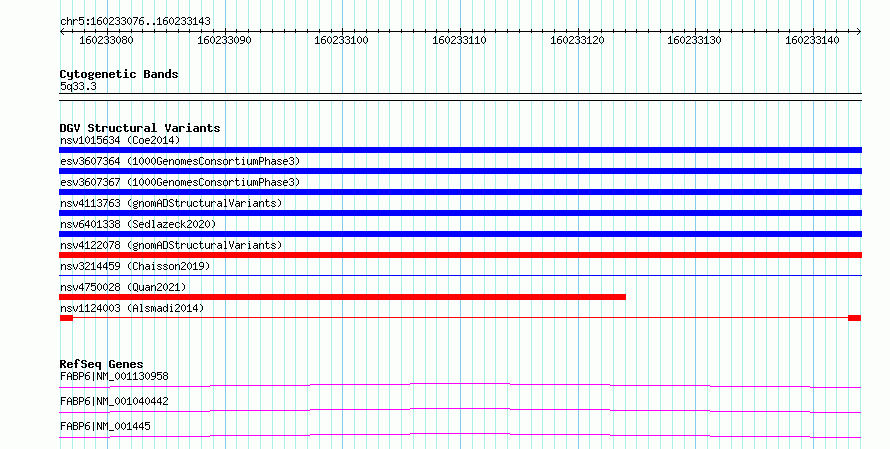This screenshot has width=890, height=449.
Task: Open variant nsv1015634 (Coe2014) label
Action: [120, 140]
